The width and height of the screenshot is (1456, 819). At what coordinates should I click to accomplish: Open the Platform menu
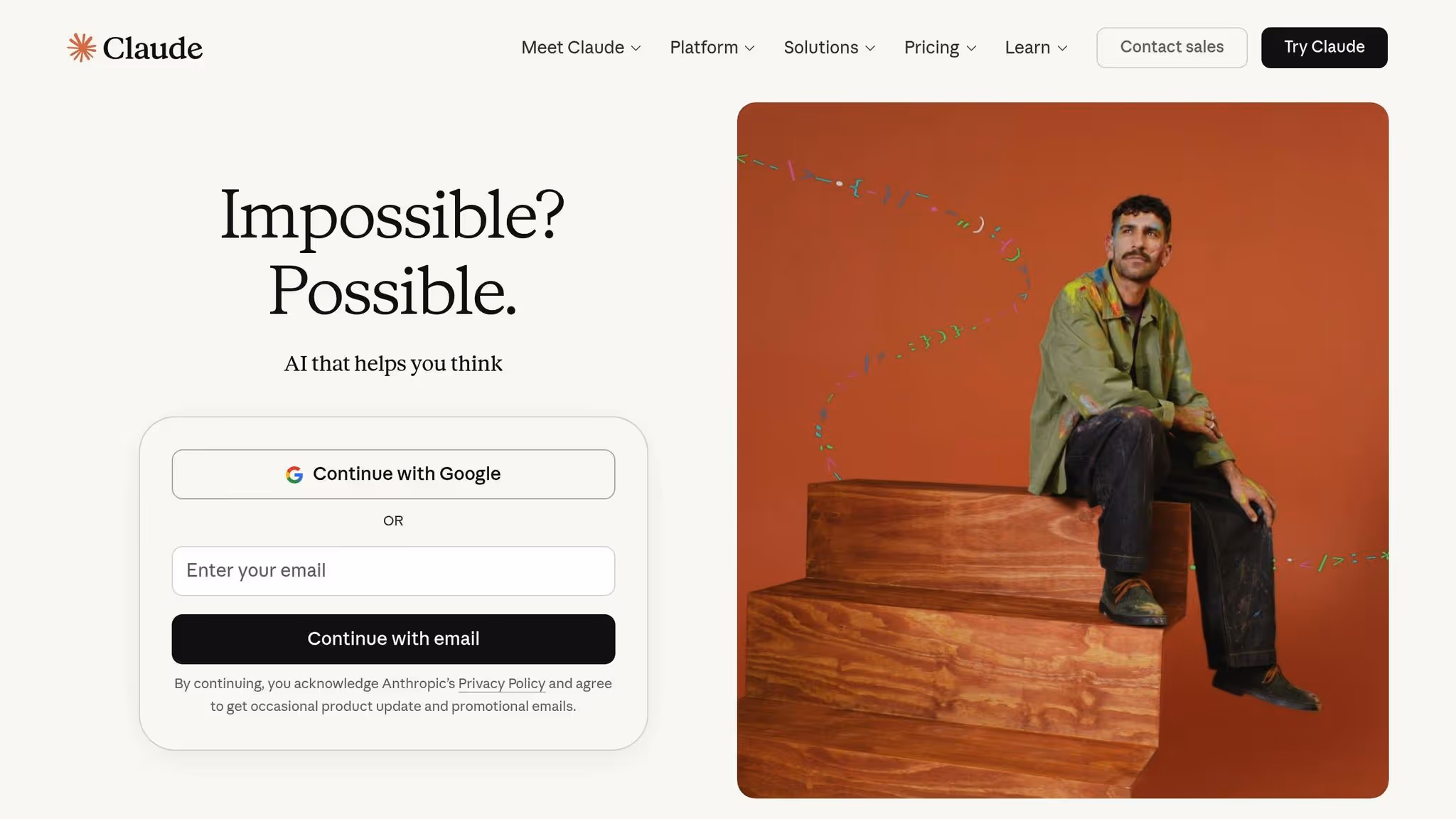(x=712, y=48)
